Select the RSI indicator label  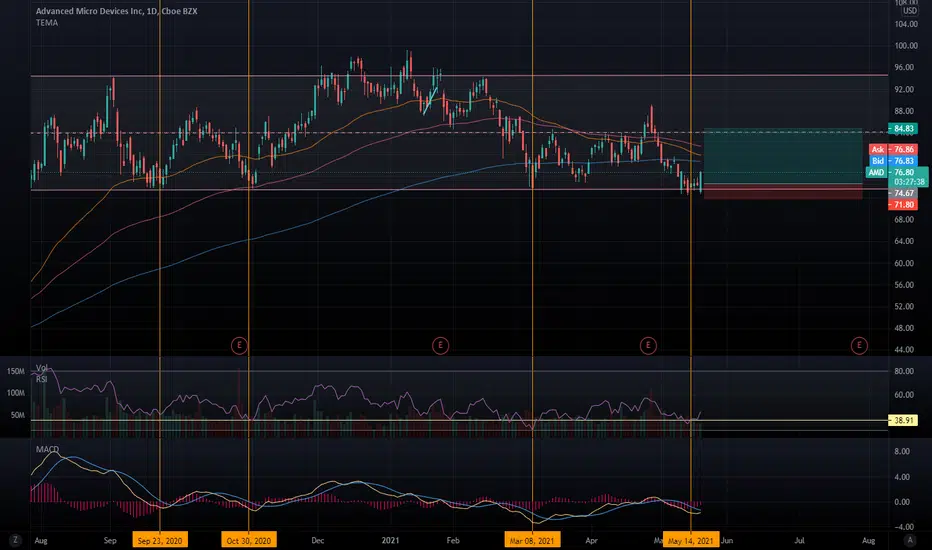point(42,379)
